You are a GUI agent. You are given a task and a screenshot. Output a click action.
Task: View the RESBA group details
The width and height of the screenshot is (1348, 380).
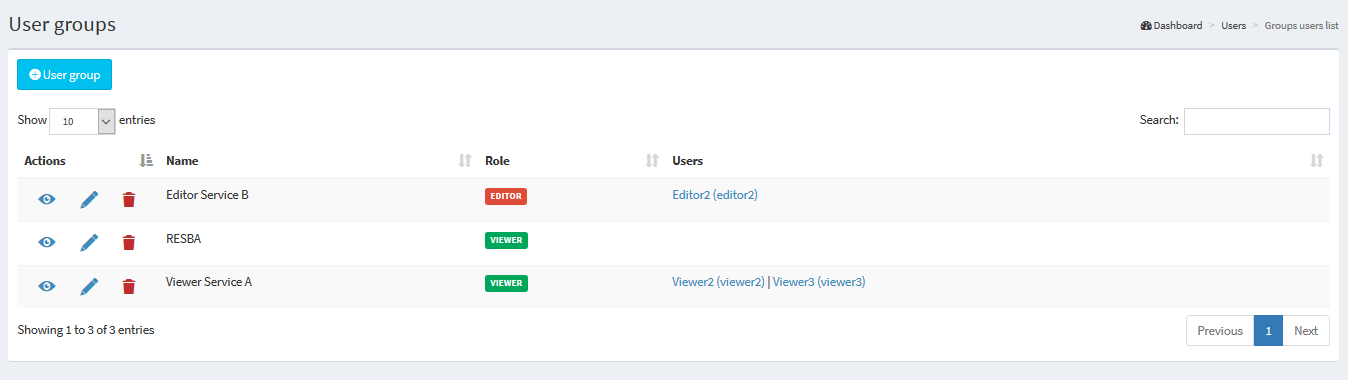[47, 243]
